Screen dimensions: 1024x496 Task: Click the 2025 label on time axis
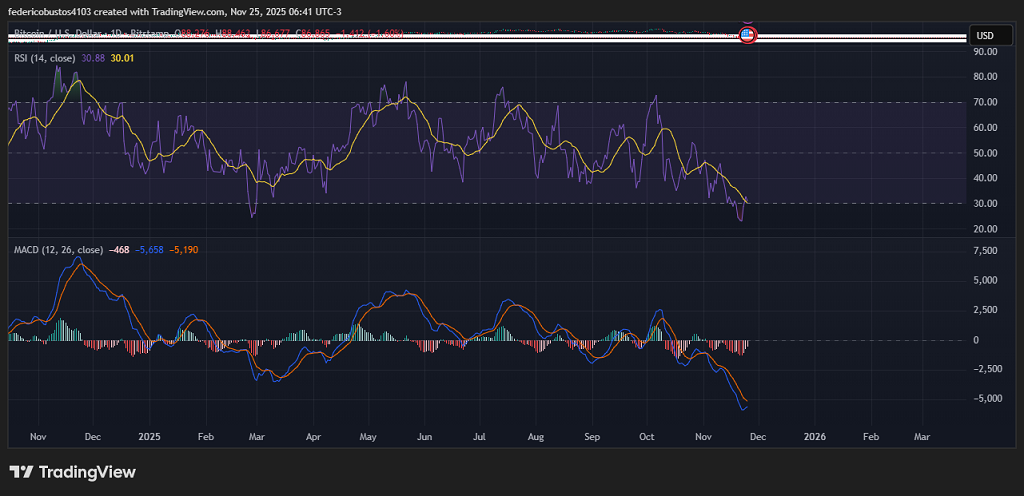[x=150, y=437]
